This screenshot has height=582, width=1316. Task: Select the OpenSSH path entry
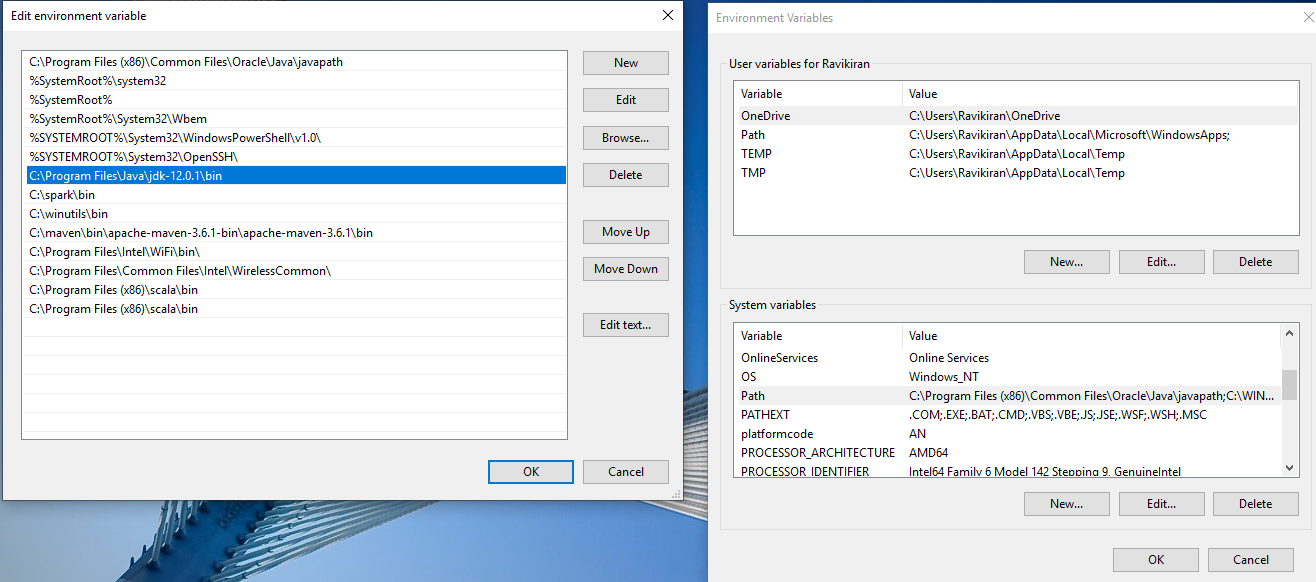[133, 157]
